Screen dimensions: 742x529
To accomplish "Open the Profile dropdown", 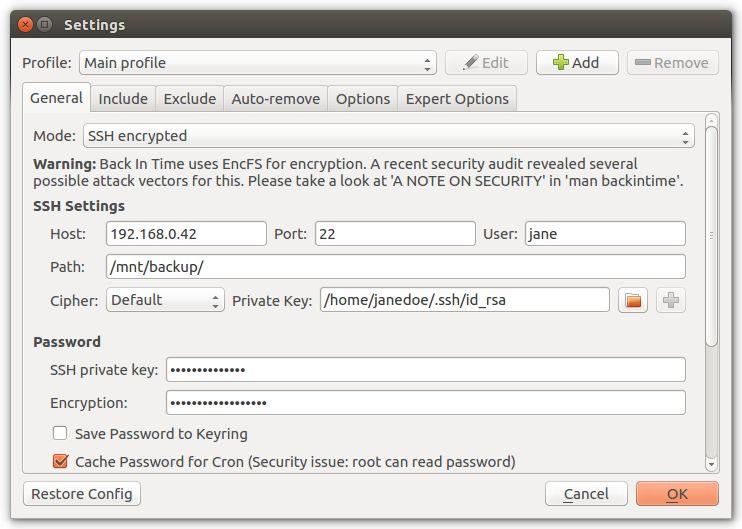I will [x=258, y=63].
